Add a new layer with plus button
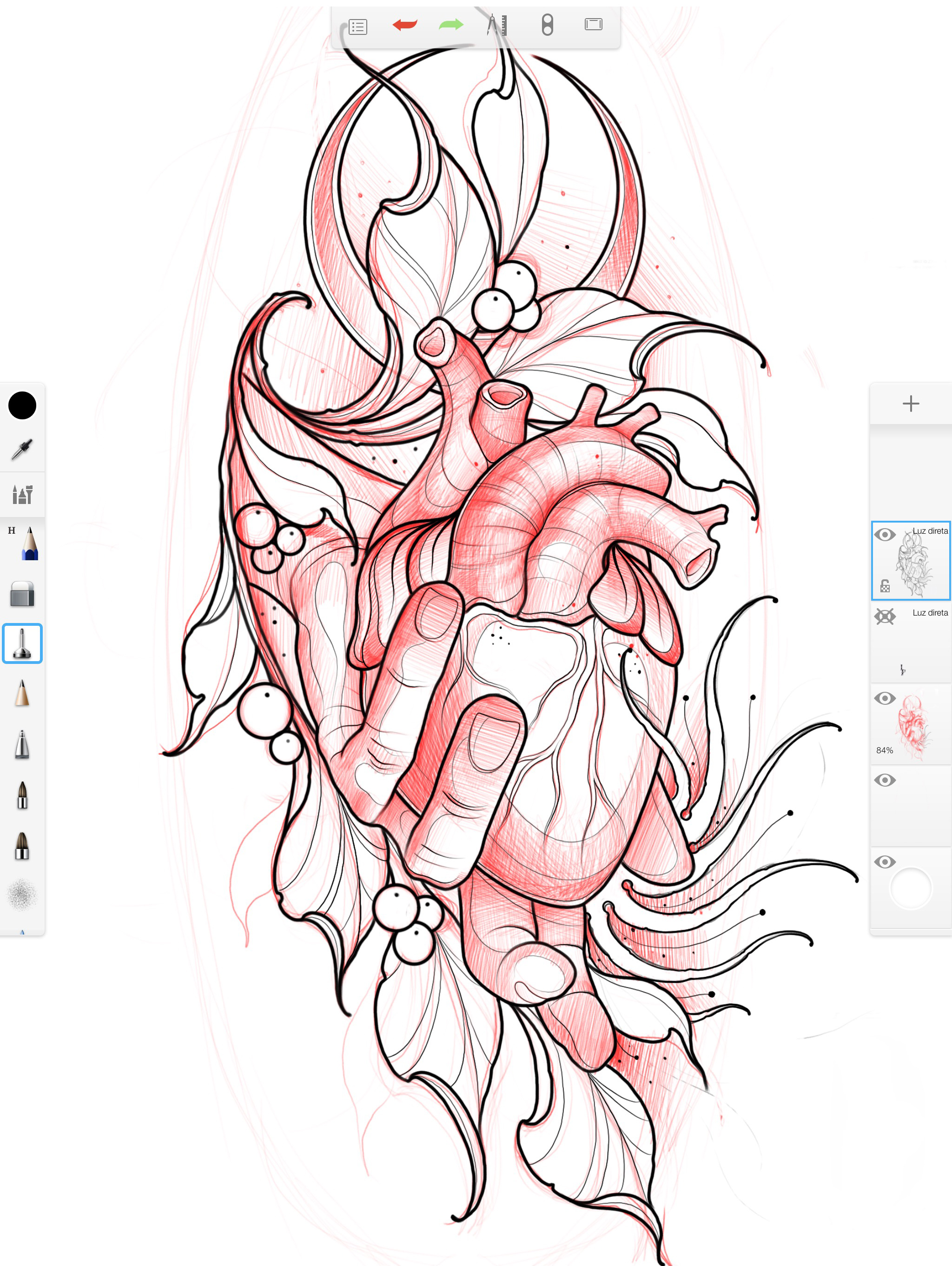 (x=910, y=404)
